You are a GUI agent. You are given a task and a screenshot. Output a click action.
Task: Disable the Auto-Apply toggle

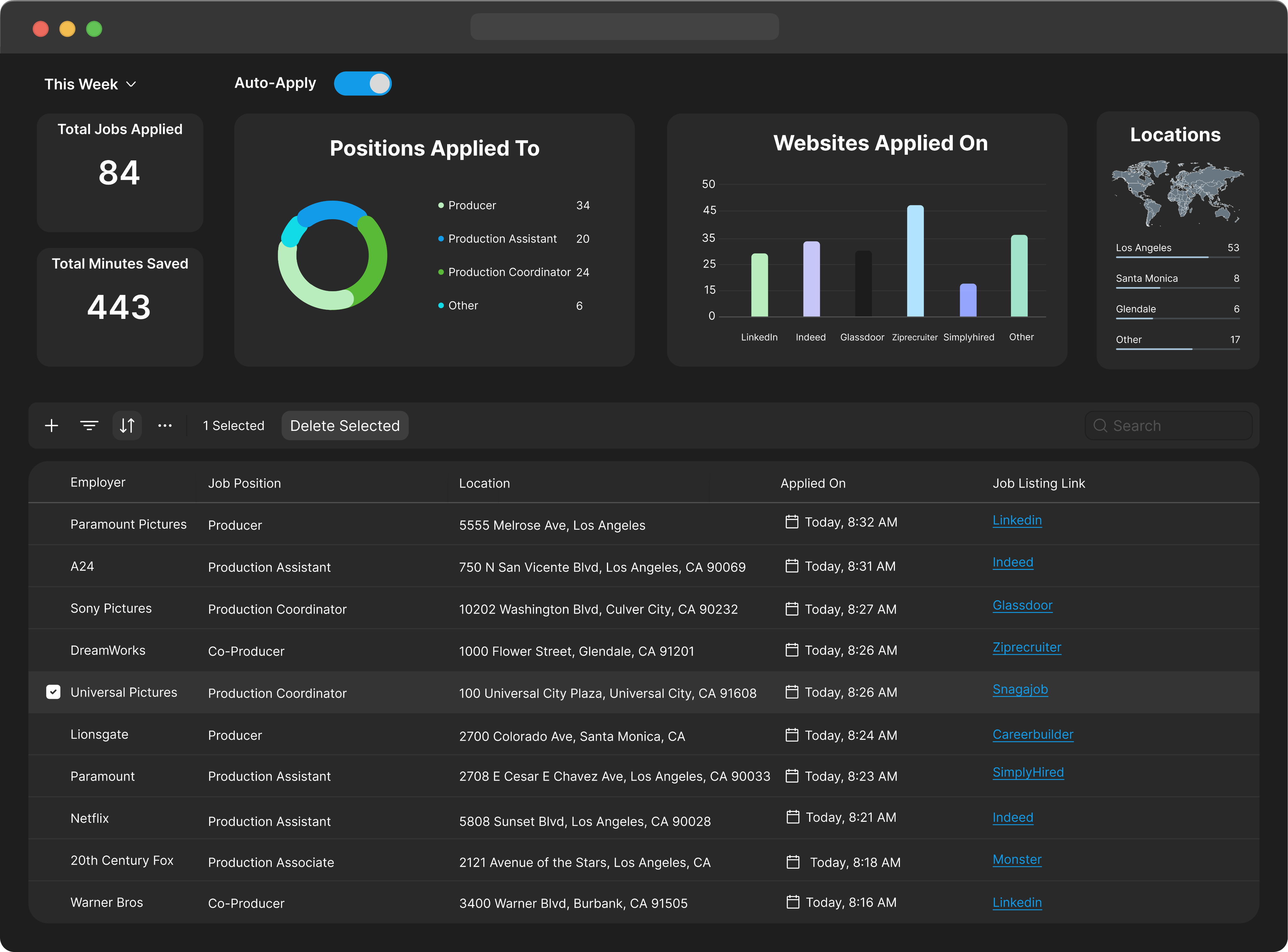coord(362,84)
